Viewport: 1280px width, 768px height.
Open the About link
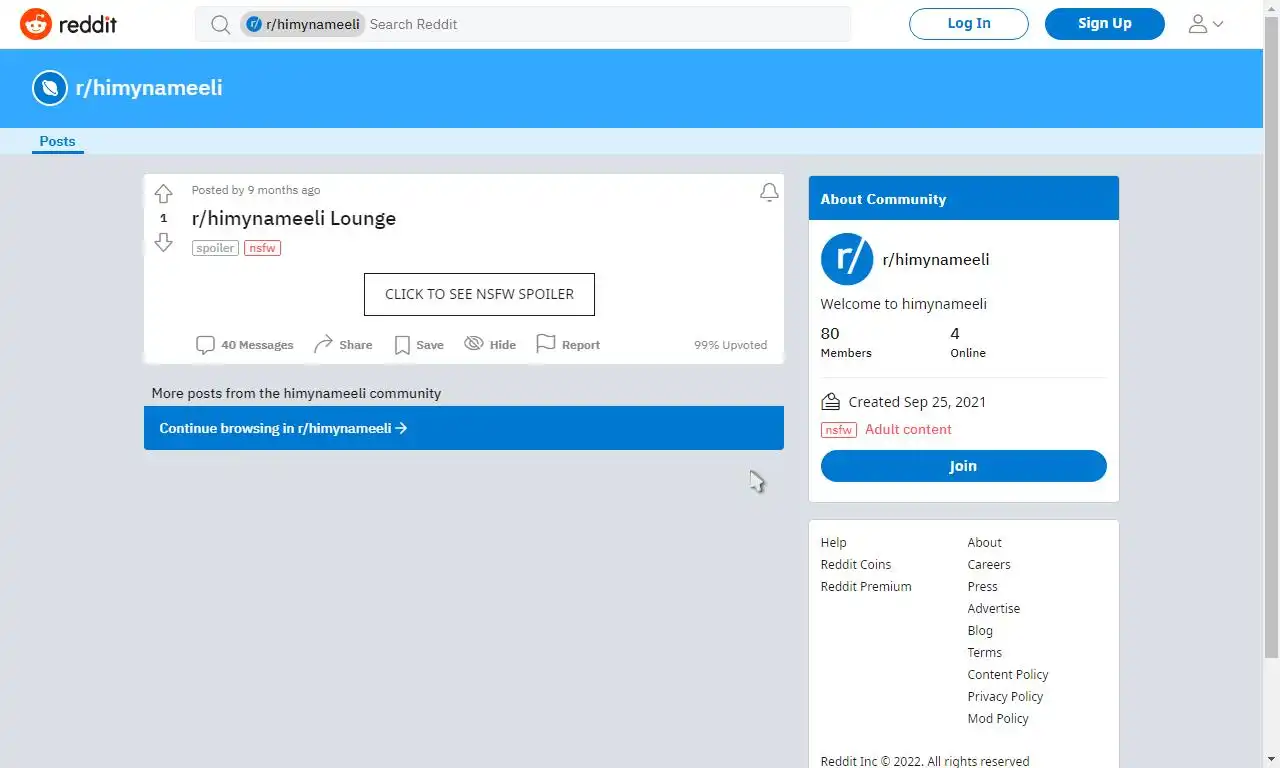[x=984, y=543]
